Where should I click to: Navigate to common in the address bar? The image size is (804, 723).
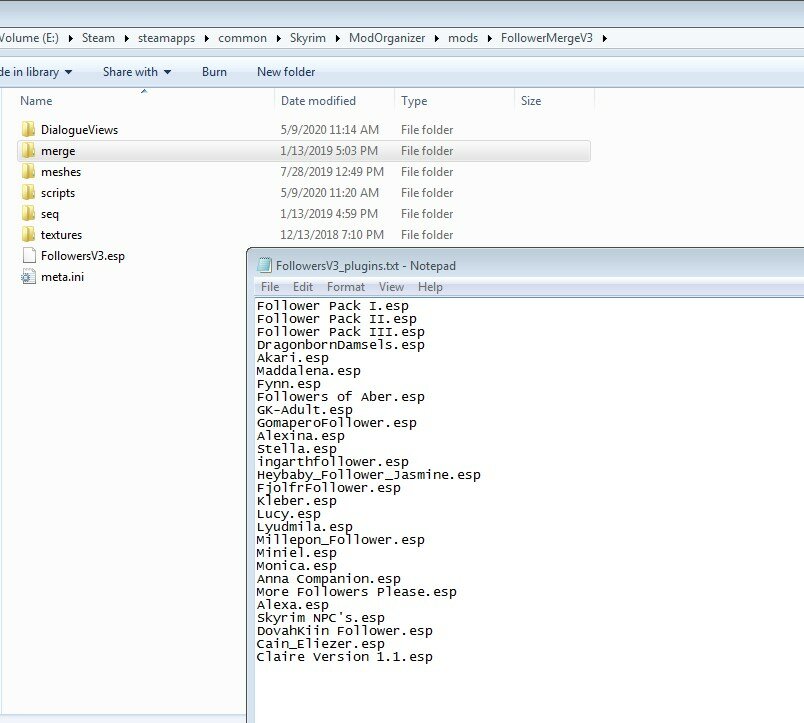243,38
